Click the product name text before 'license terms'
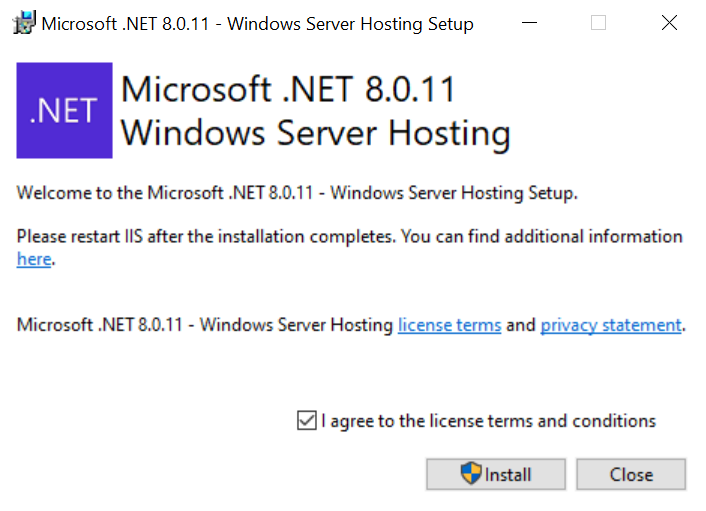Viewport: 706px width, 511px height. tap(205, 325)
